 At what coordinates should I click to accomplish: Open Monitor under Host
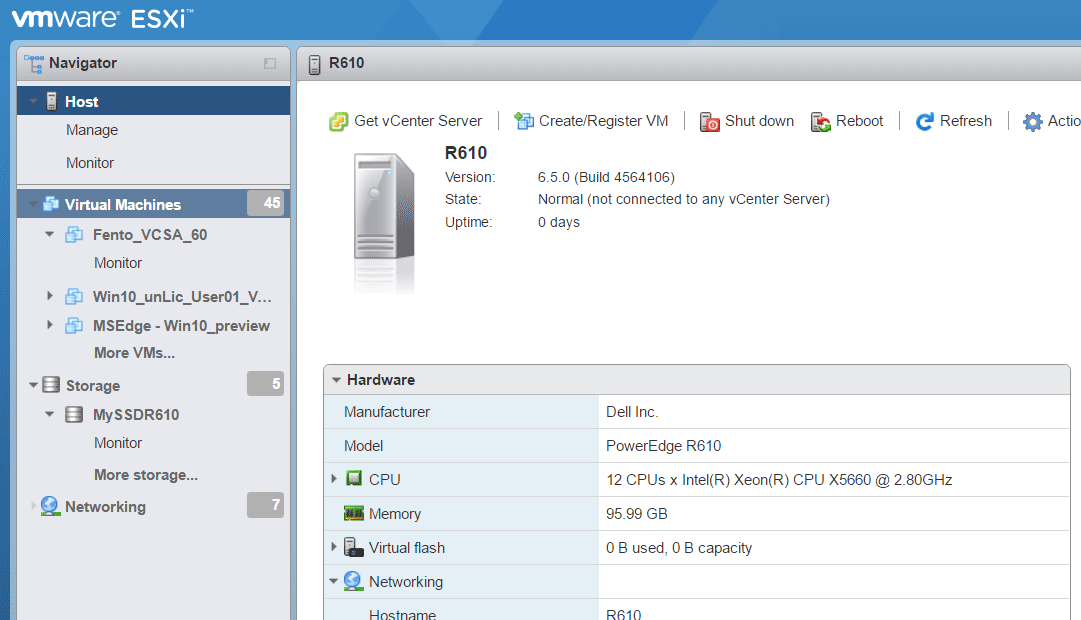click(x=90, y=163)
